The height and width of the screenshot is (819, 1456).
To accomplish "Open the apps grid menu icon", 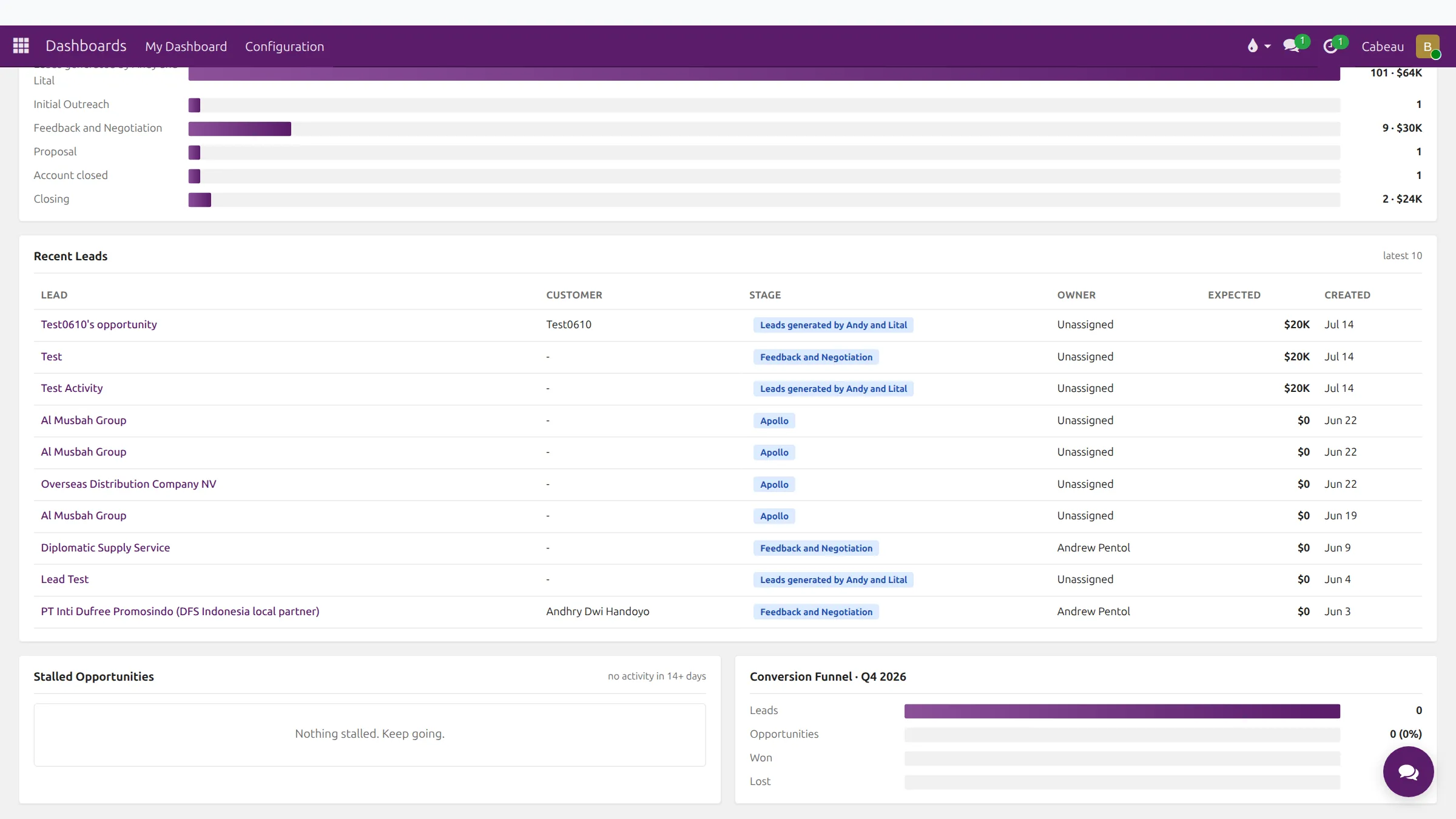I will coord(21,46).
